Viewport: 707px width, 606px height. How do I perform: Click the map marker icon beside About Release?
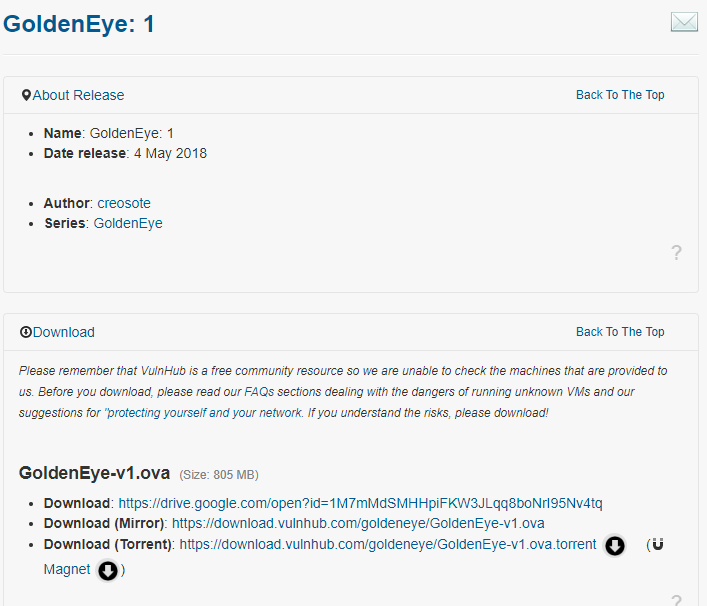26,95
